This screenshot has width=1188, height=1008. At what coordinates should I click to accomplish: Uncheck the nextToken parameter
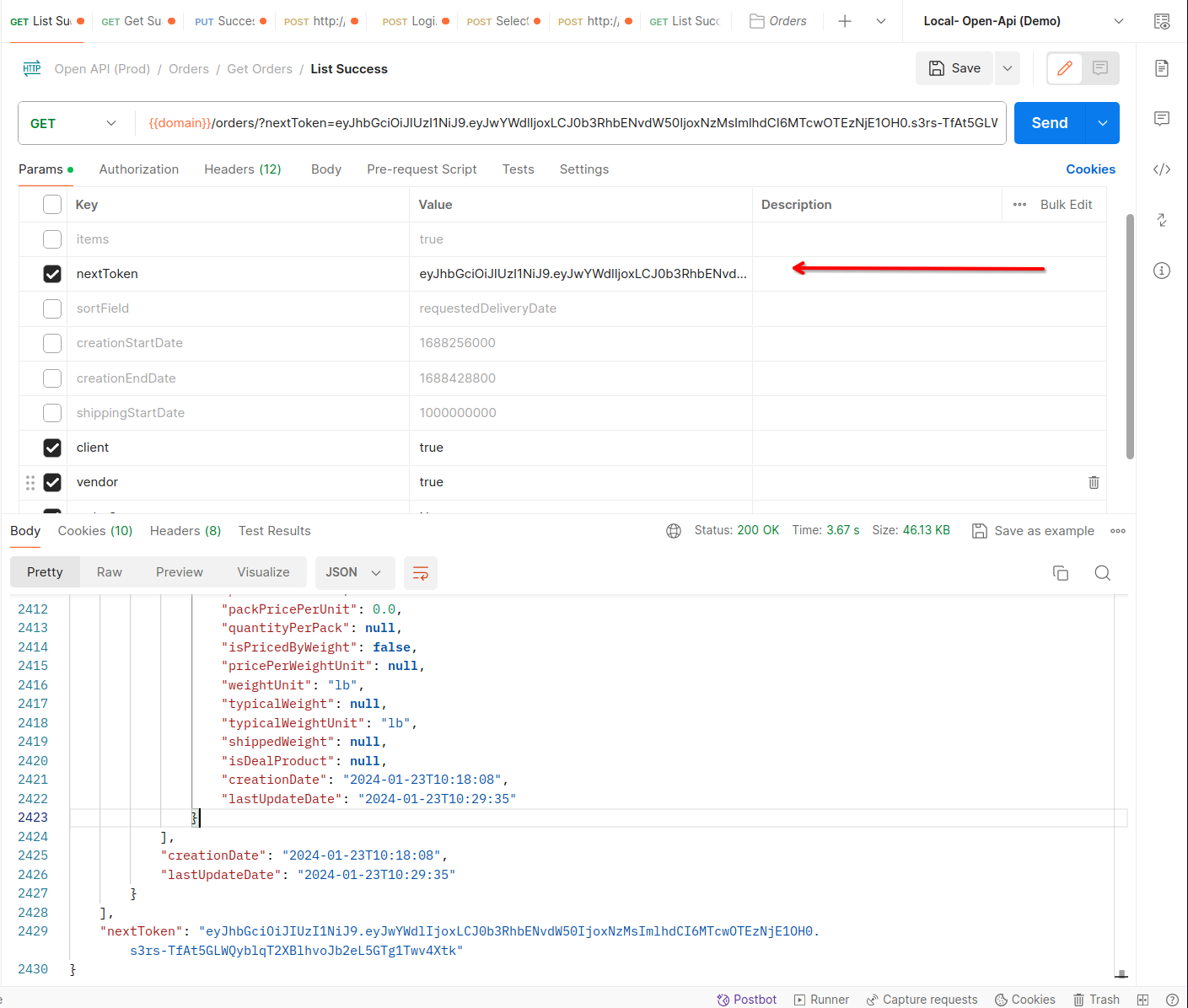pos(52,274)
